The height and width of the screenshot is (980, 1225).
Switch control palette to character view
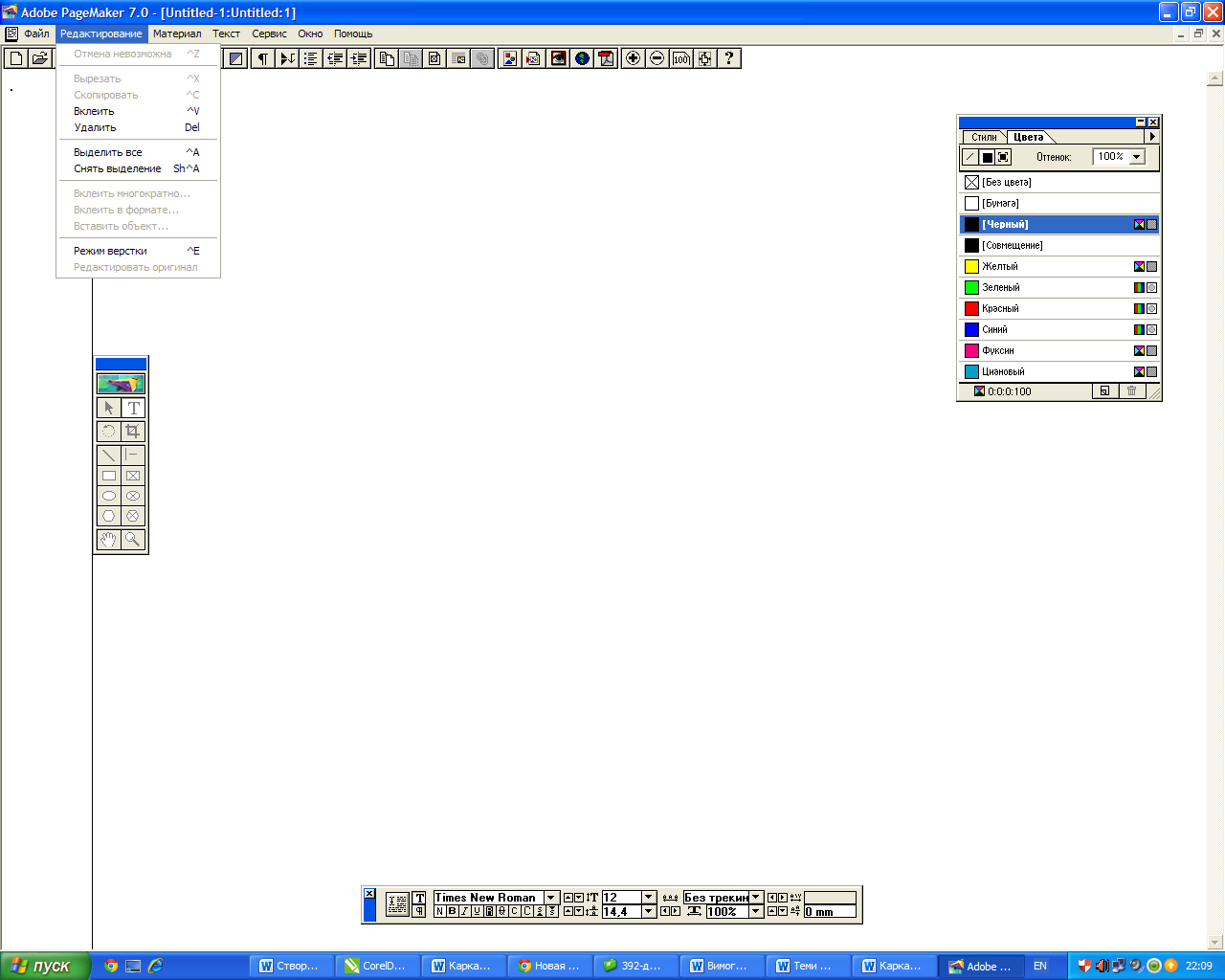click(419, 898)
